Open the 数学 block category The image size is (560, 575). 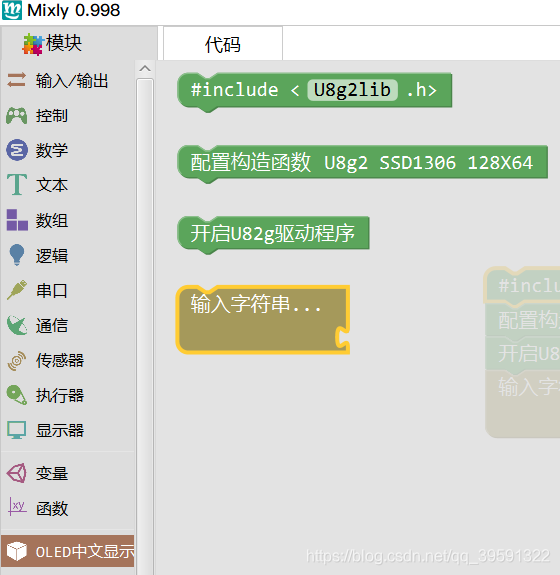pyautogui.click(x=68, y=150)
